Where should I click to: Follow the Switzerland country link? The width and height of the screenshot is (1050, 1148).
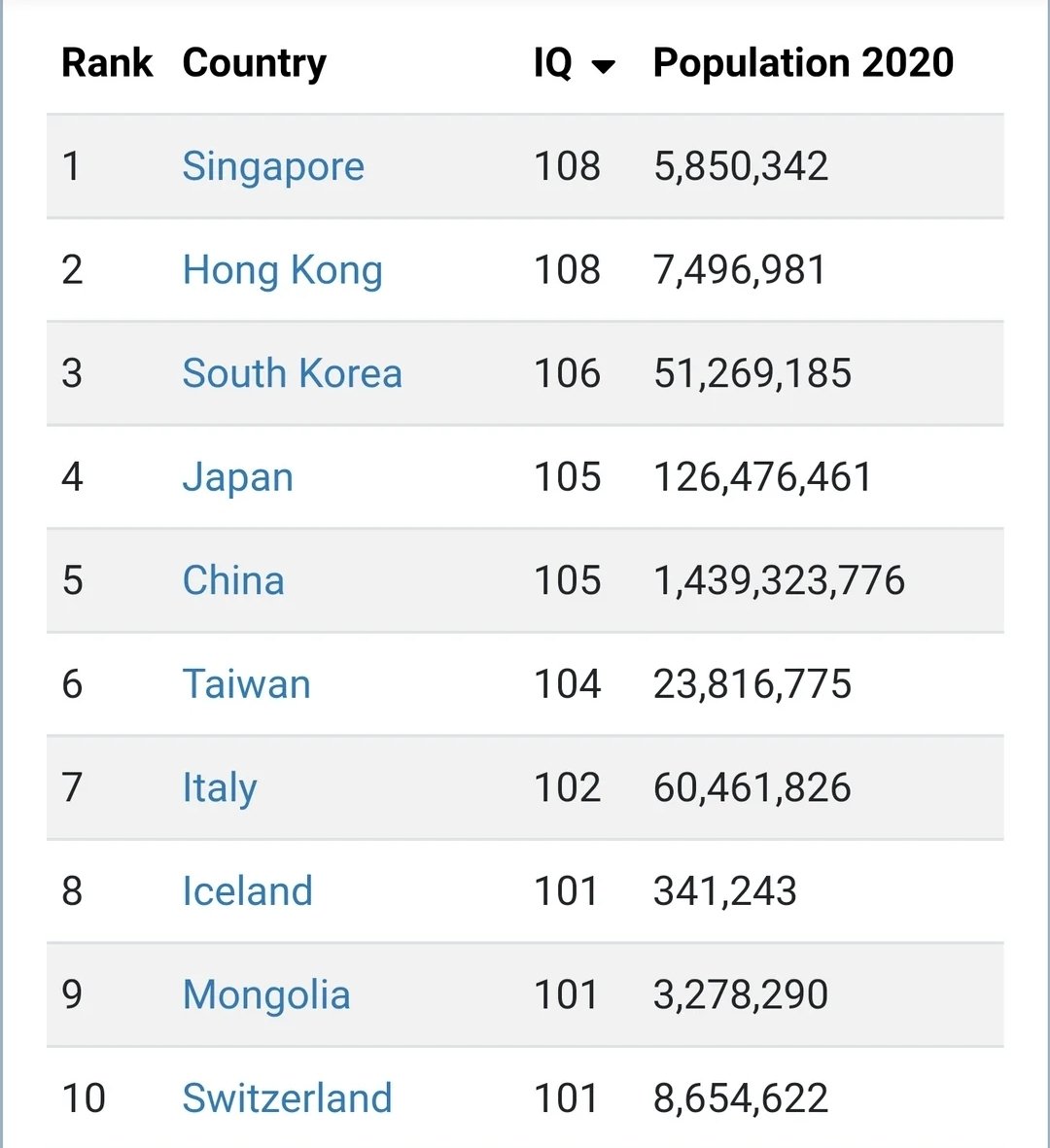click(x=287, y=1098)
